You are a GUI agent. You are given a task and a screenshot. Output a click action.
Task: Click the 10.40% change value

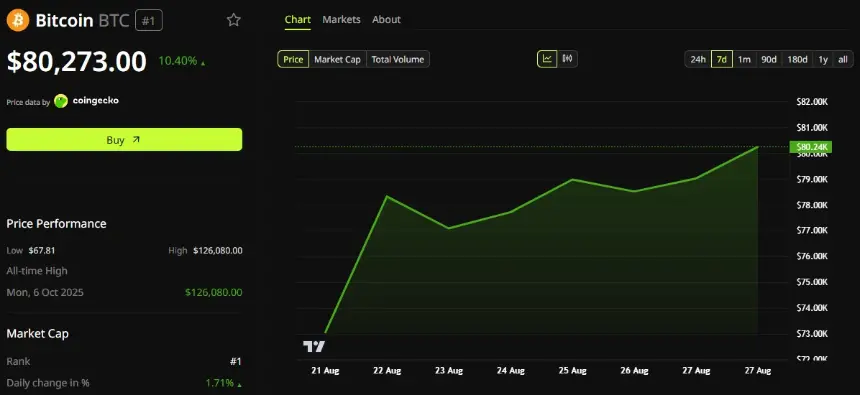pyautogui.click(x=177, y=61)
